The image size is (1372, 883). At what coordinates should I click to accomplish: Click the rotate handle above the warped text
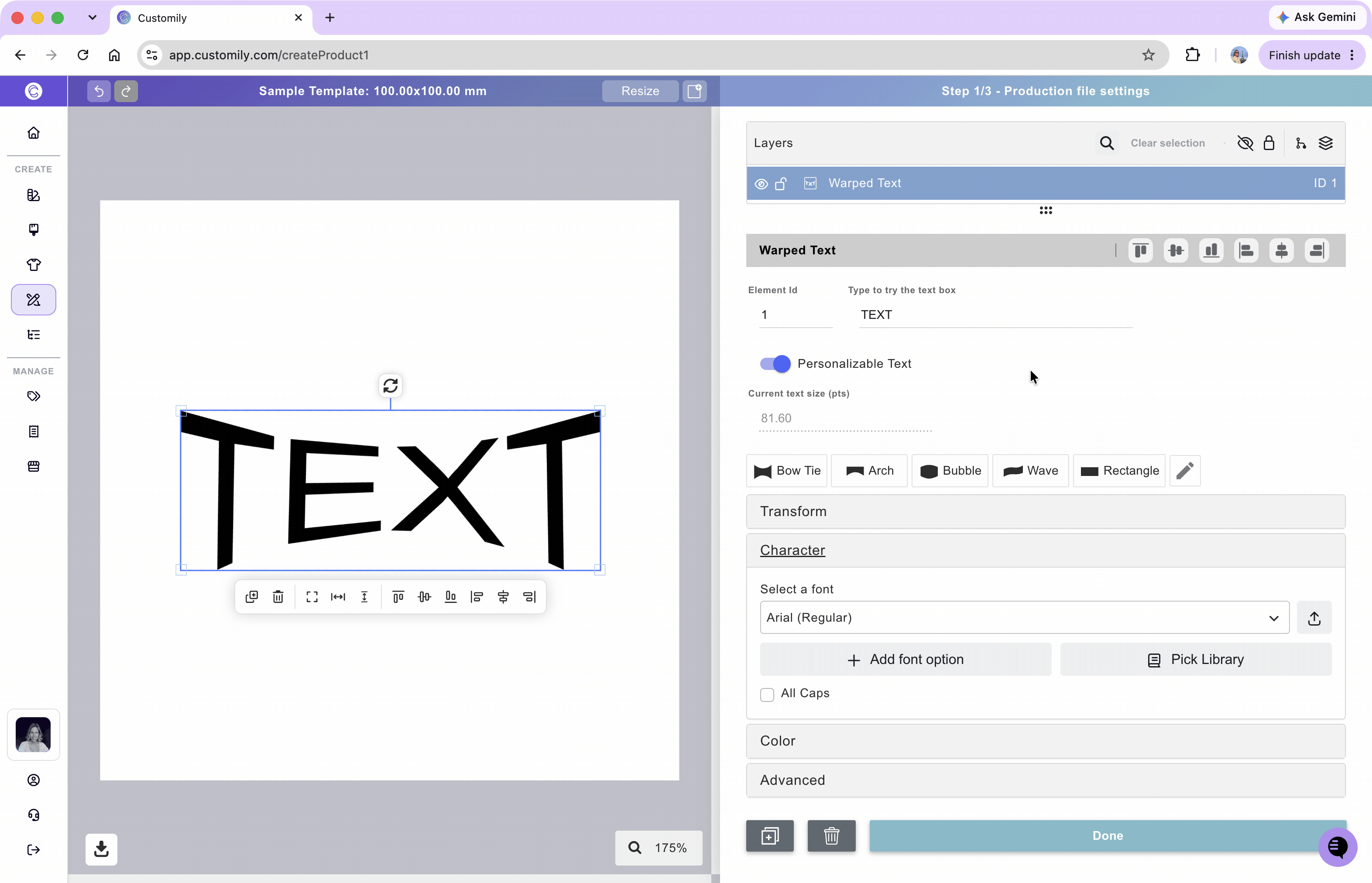[391, 386]
